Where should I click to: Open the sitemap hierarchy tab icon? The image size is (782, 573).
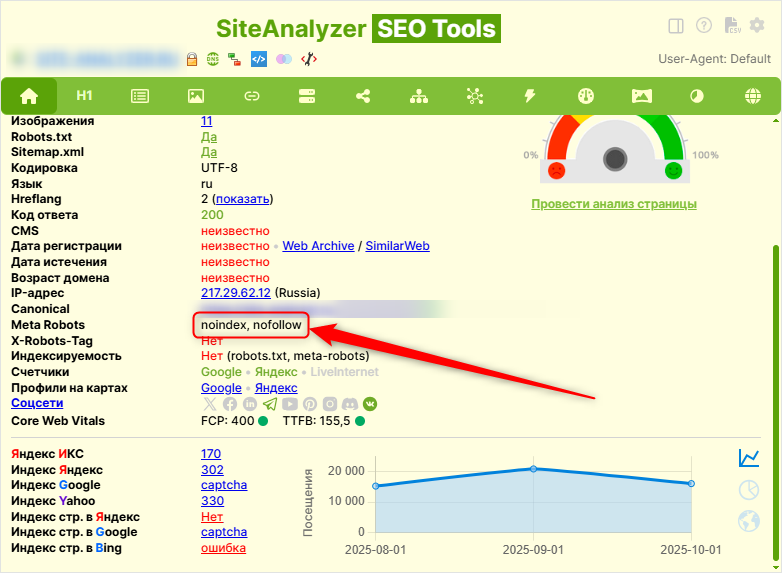(x=418, y=96)
